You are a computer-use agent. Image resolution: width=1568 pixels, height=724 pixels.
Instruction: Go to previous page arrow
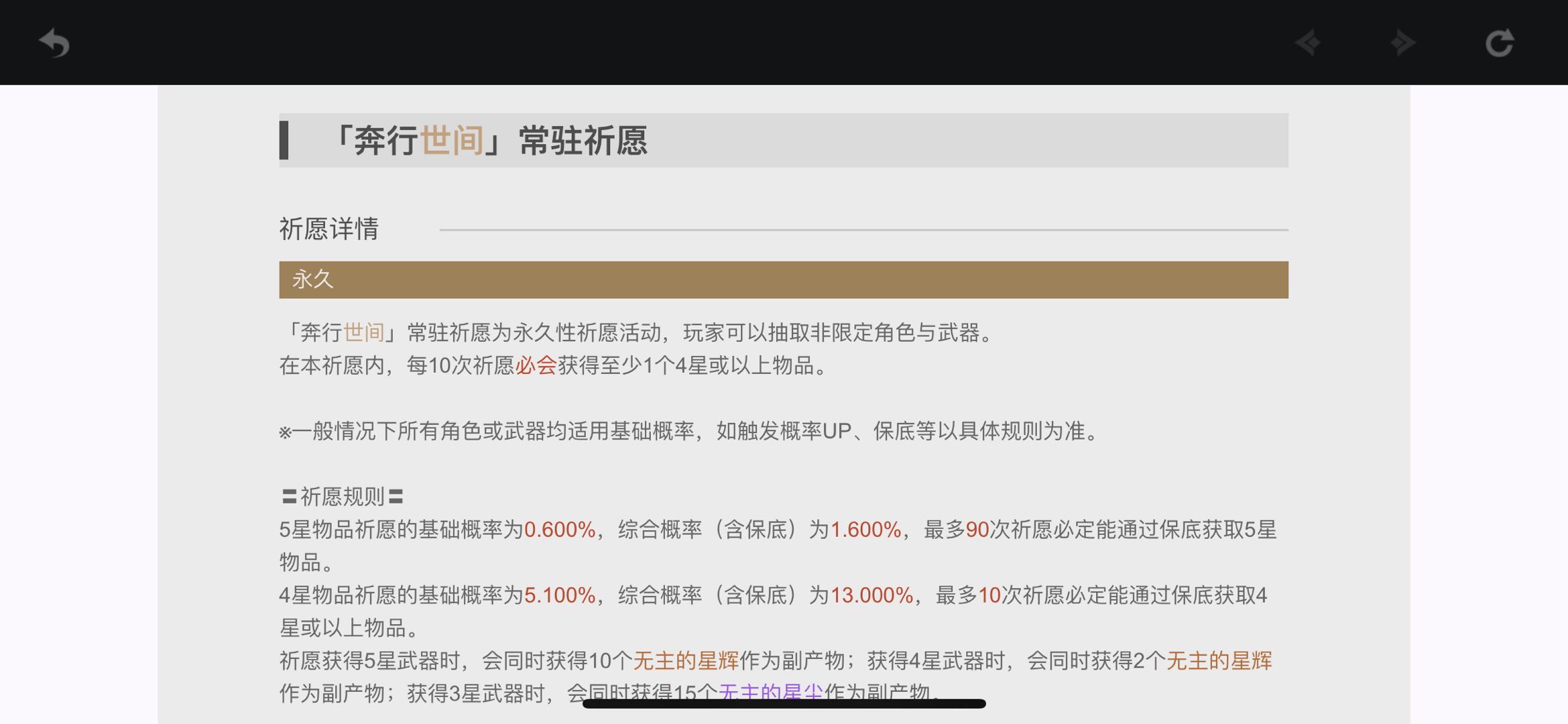[1307, 43]
